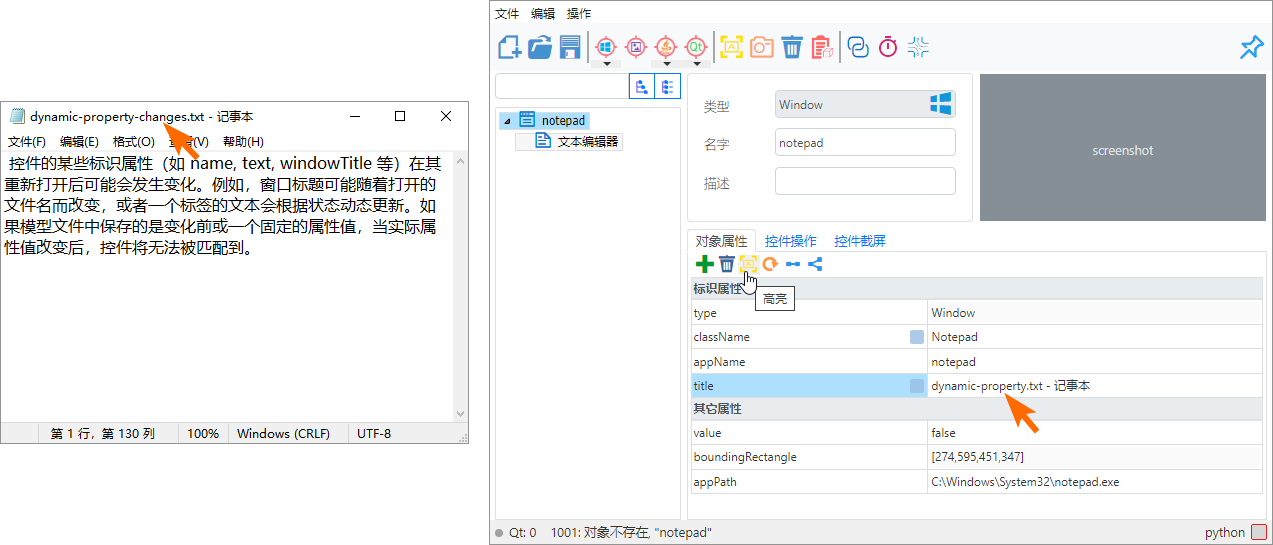Image resolution: width=1273 pixels, height=545 pixels.
Task: Open dropdown arrow under Qt spy icon
Action: click(x=696, y=64)
